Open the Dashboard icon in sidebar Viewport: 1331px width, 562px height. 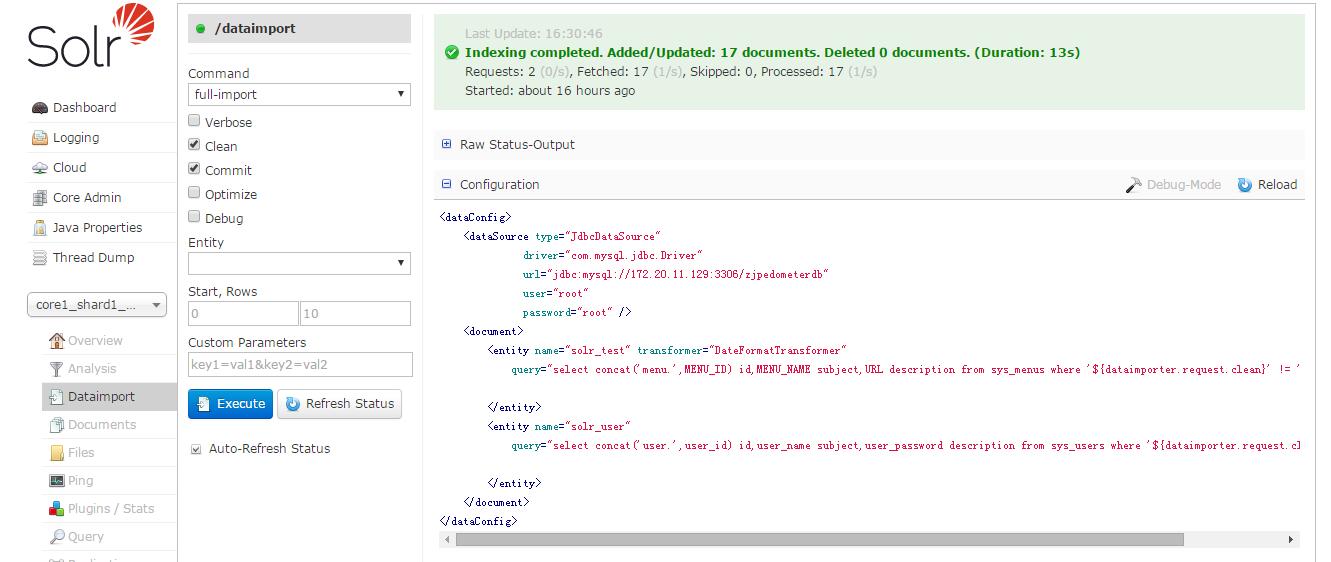(x=40, y=108)
